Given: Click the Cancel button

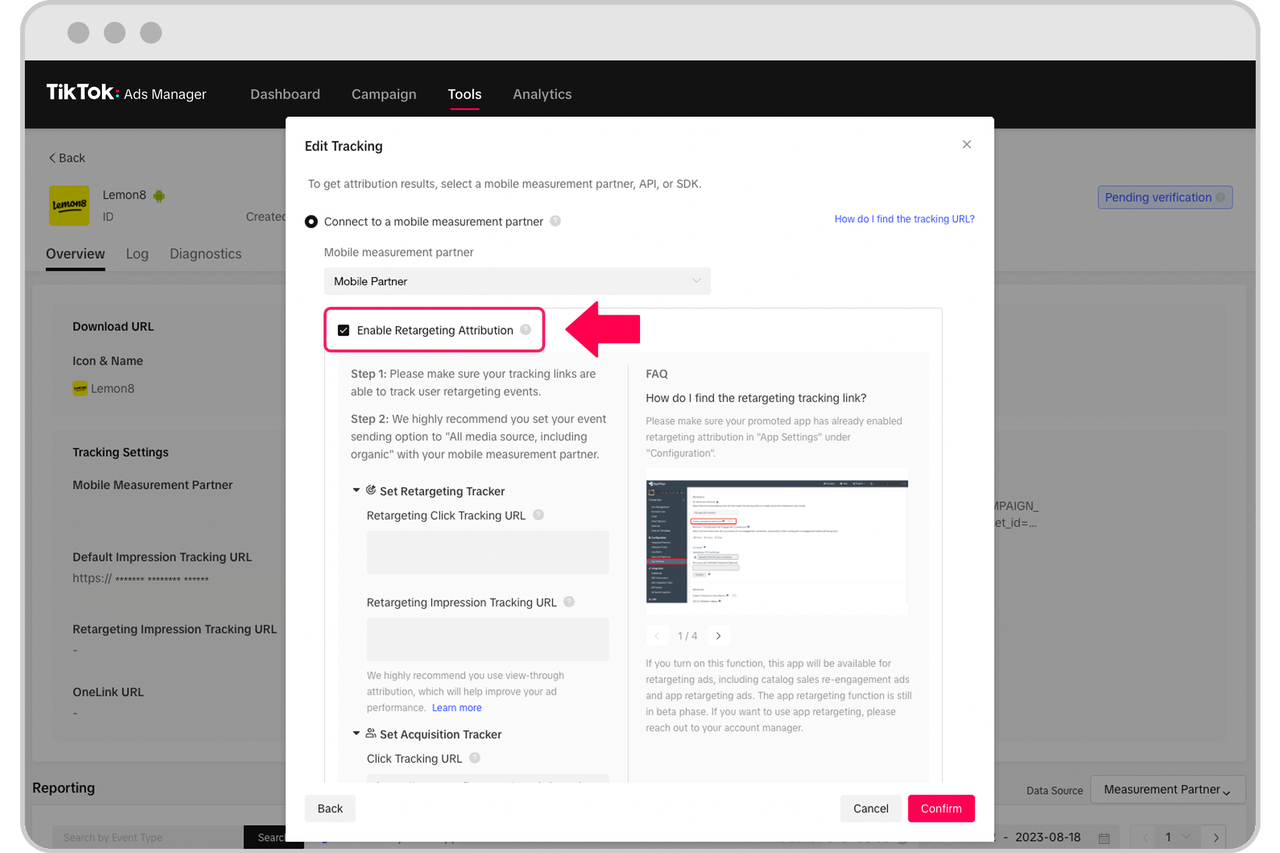Looking at the screenshot, I should 871,808.
